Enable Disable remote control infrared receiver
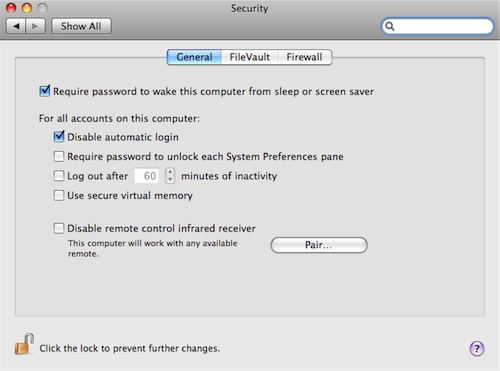 click(x=59, y=228)
